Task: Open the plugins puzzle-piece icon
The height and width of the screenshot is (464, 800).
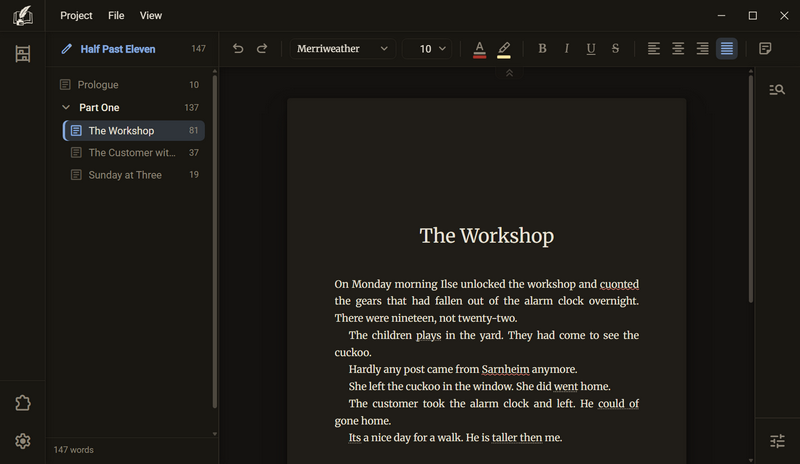Action: 22,403
